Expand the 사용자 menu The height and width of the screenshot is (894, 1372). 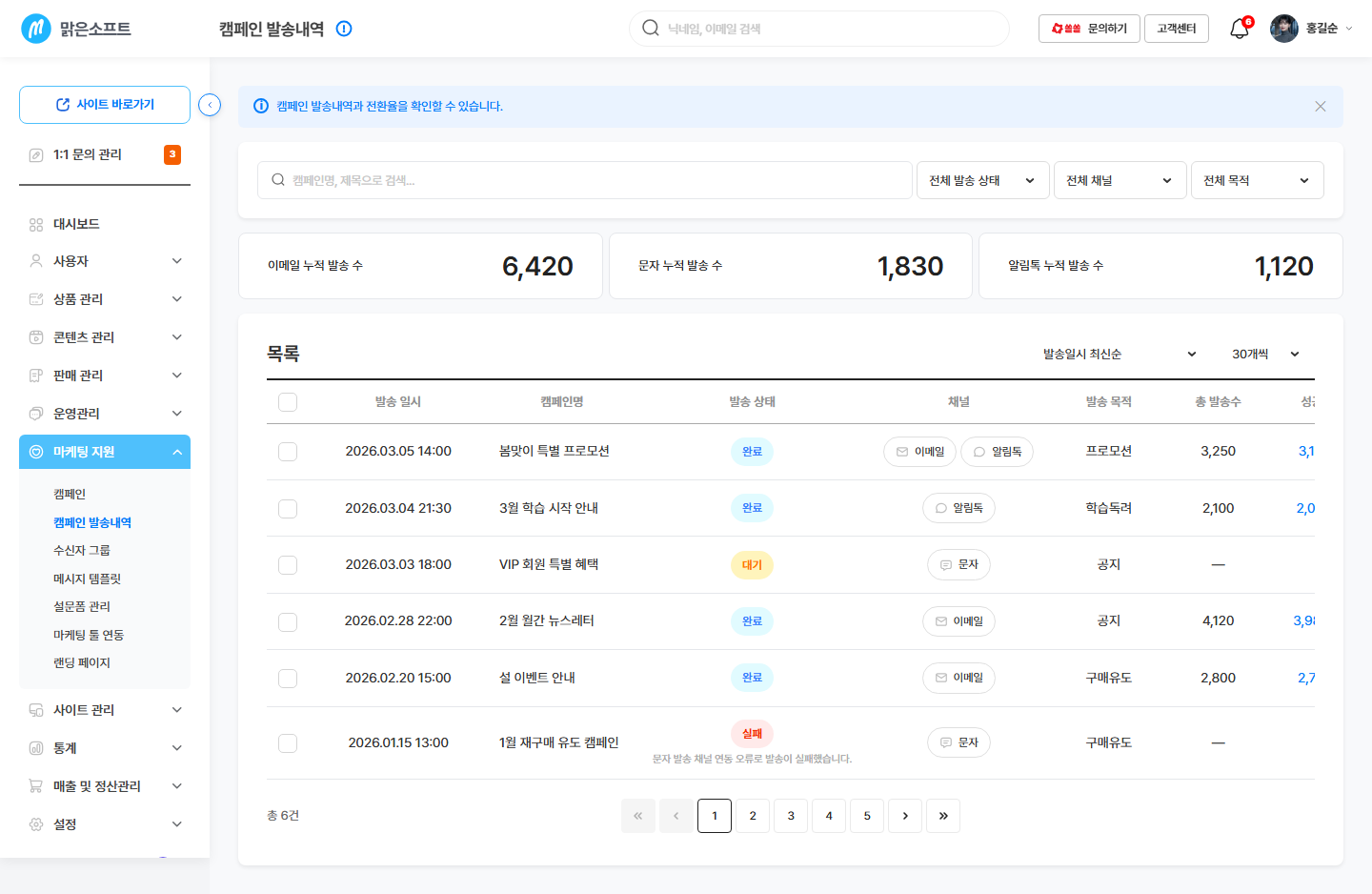(177, 261)
